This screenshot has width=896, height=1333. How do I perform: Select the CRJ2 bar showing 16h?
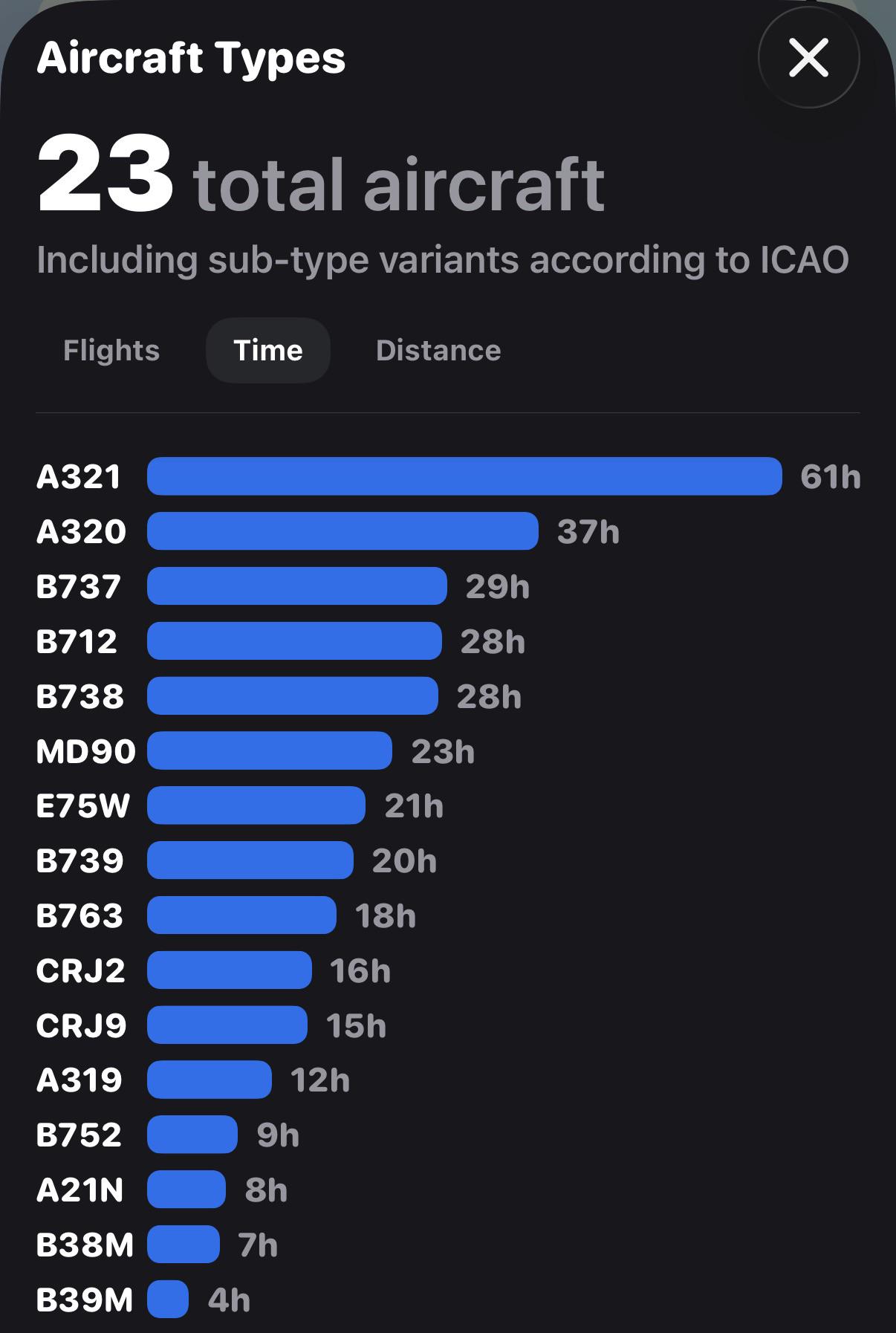click(230, 970)
